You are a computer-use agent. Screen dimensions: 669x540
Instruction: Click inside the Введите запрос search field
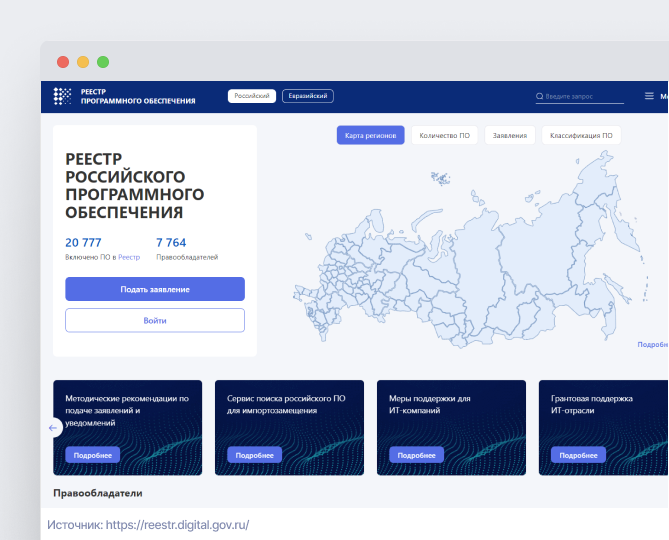(x=583, y=97)
